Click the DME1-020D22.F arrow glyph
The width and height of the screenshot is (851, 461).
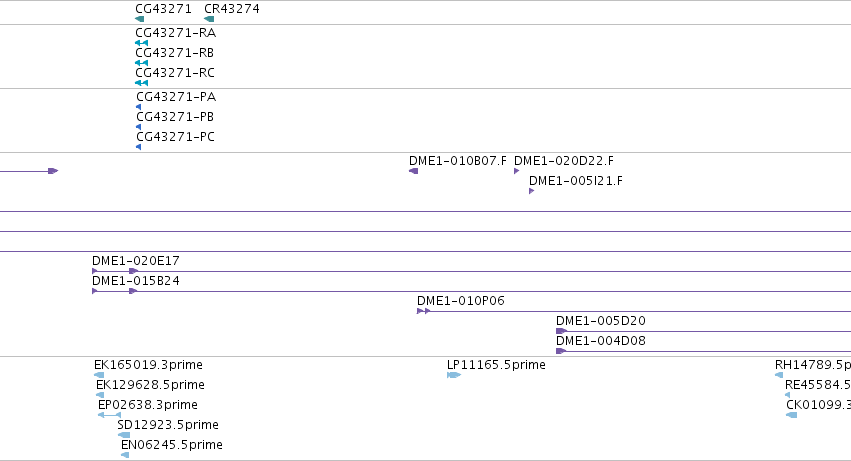click(x=517, y=171)
